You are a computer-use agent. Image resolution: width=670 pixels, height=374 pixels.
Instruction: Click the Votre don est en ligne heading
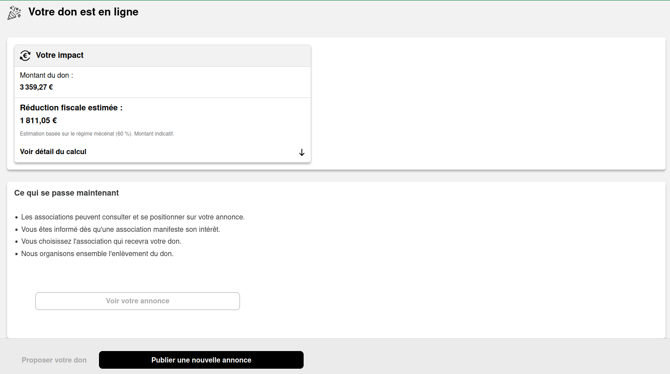coord(83,12)
